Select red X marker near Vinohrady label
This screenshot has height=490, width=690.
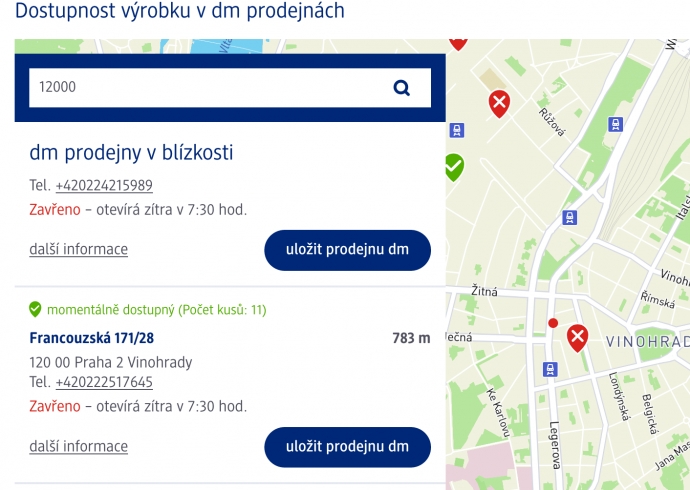[x=578, y=338]
